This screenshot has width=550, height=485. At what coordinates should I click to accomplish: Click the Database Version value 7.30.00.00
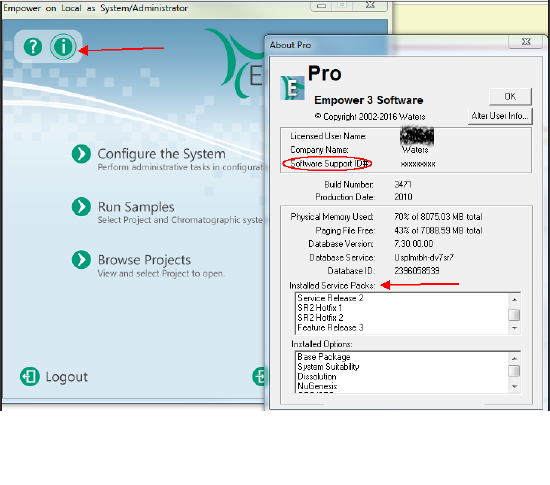pos(414,244)
